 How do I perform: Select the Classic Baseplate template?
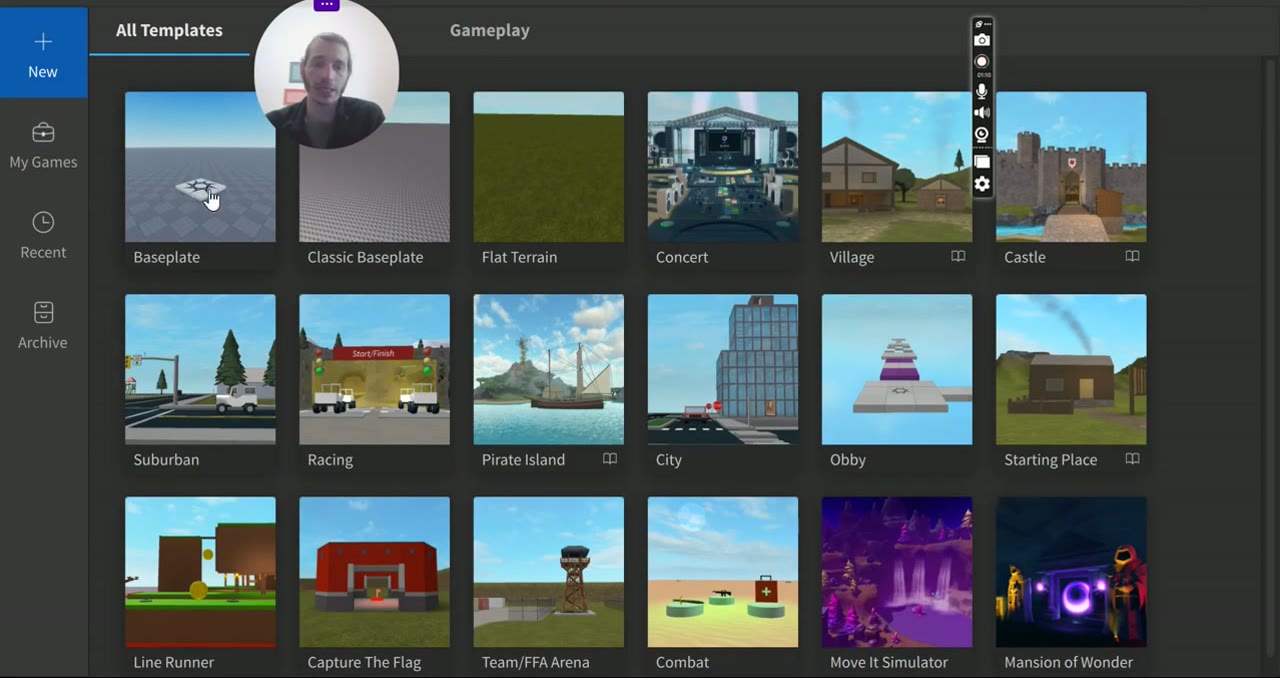[374, 167]
